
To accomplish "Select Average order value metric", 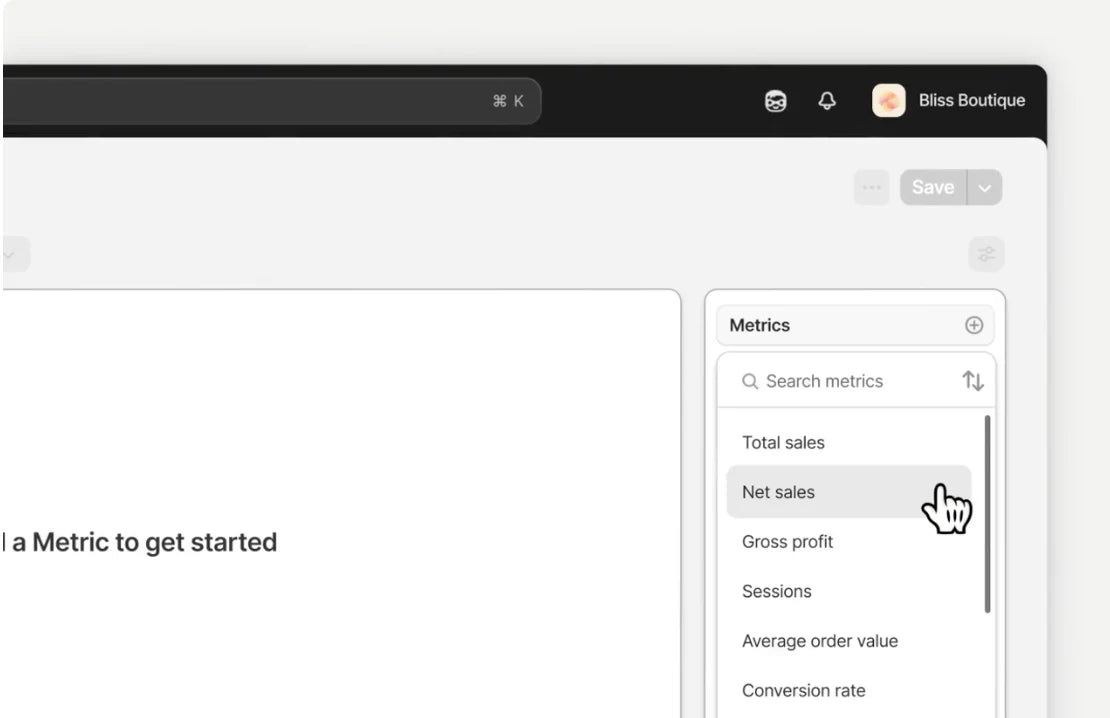I will pos(820,641).
